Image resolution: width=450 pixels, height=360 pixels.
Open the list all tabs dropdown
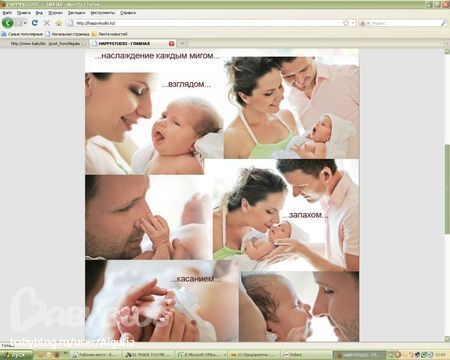[447, 44]
